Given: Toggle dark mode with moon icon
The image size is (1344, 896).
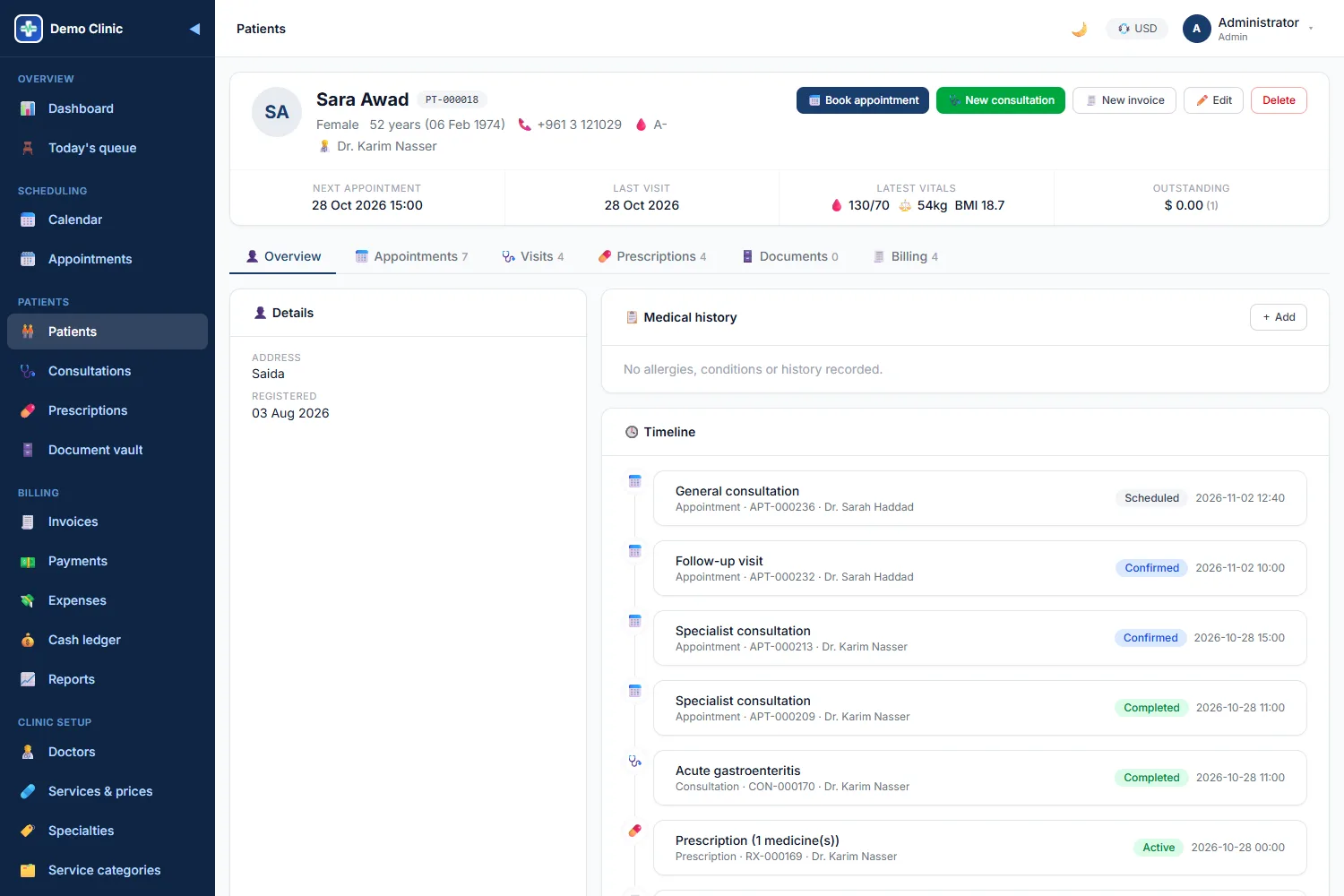Looking at the screenshot, I should point(1080,29).
